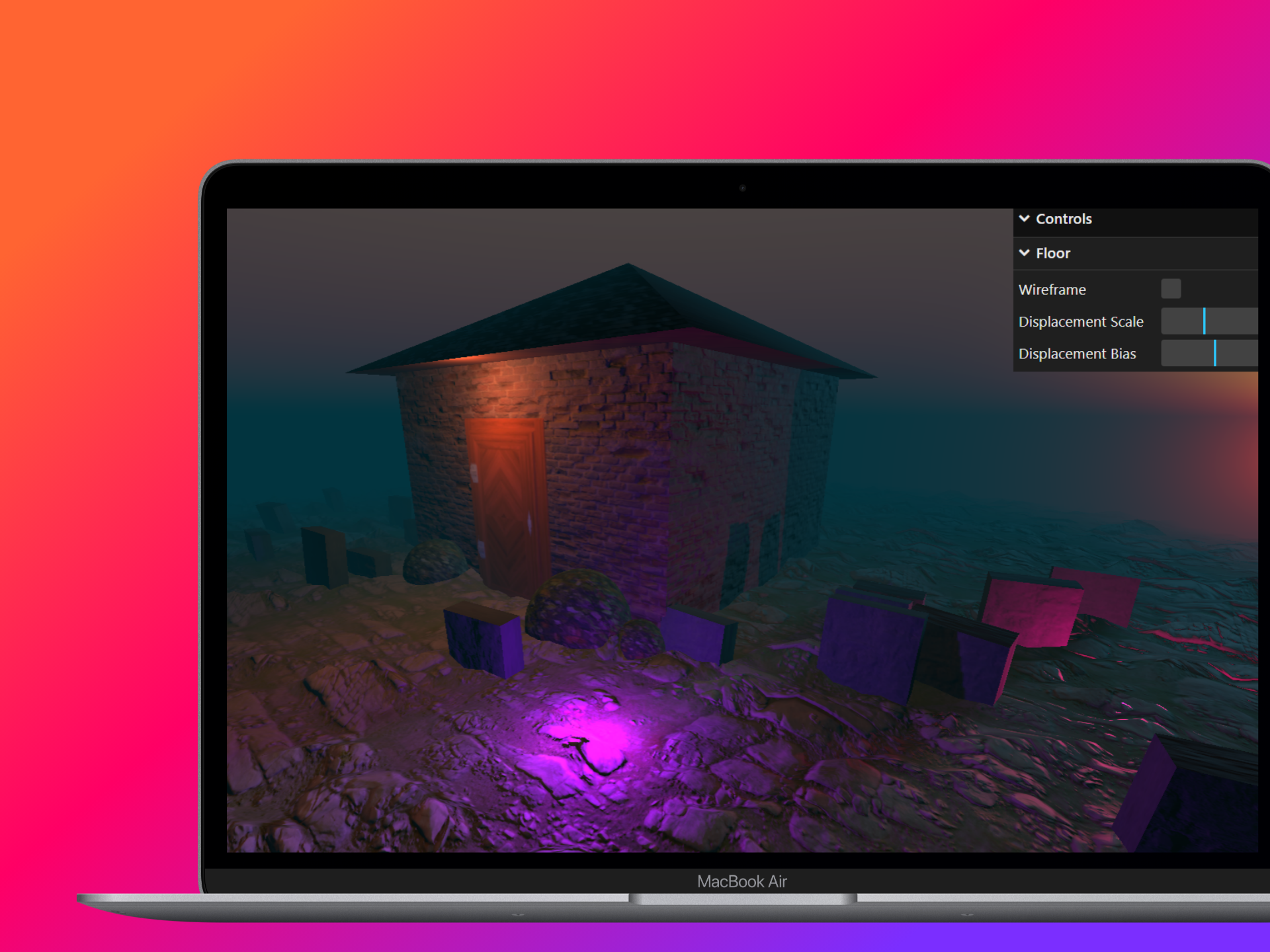The height and width of the screenshot is (952, 1270).
Task: Click the purple gravestone in front of door
Action: pos(483,640)
